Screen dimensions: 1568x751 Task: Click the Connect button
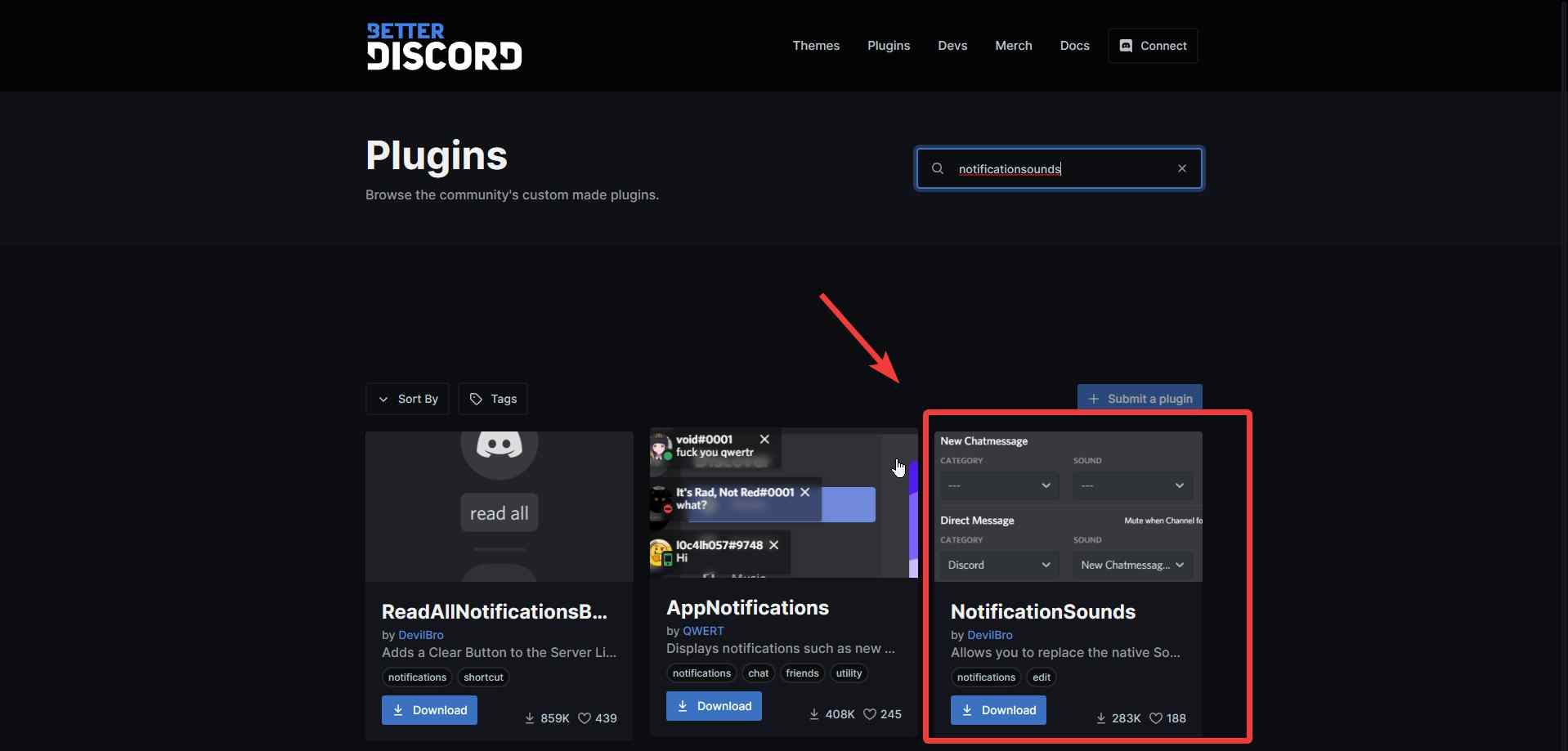tap(1153, 46)
